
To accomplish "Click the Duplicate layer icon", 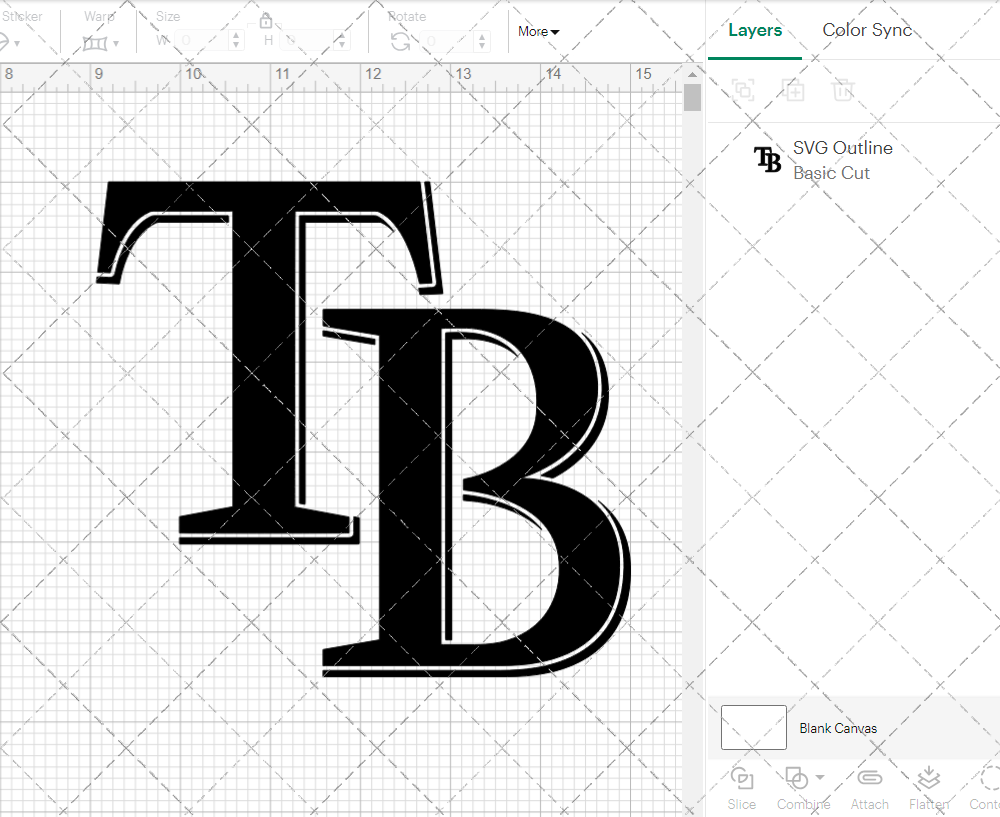I will point(793,90).
